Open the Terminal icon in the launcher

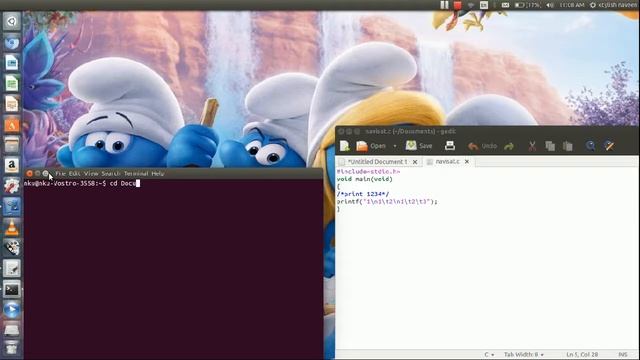[11, 289]
